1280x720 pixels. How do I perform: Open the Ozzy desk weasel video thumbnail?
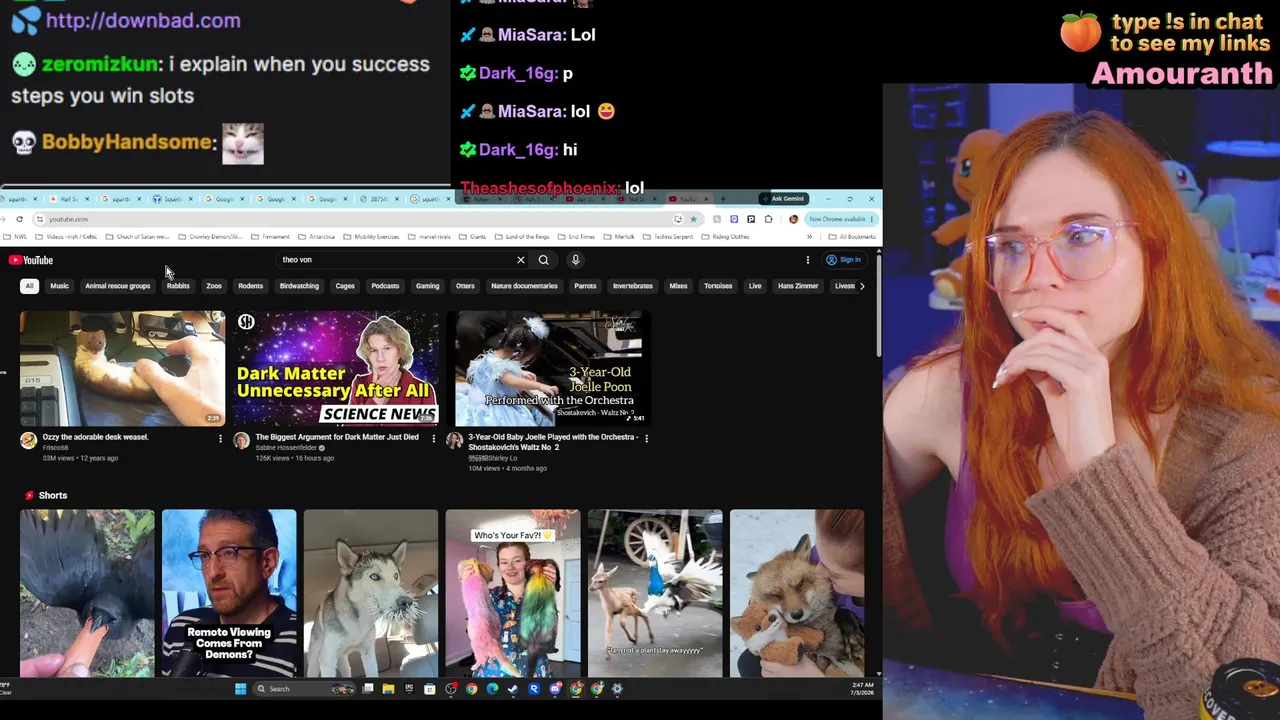coord(123,368)
